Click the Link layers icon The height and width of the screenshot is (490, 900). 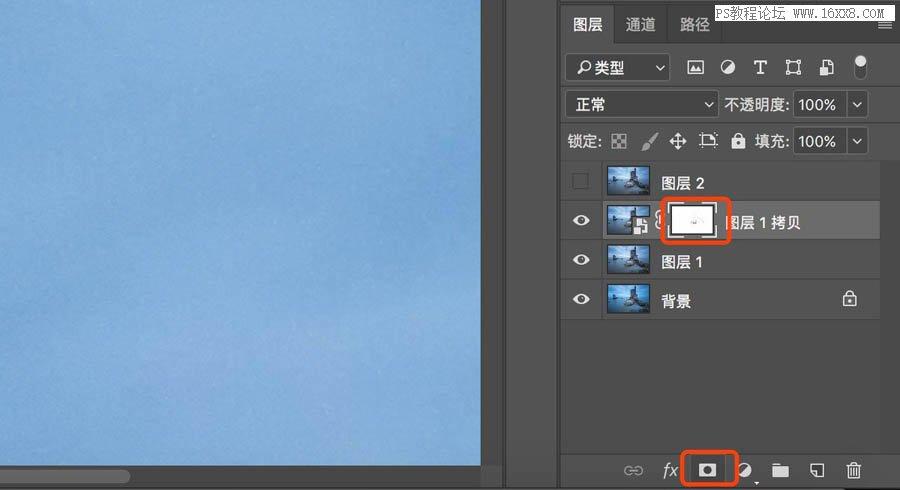click(633, 469)
